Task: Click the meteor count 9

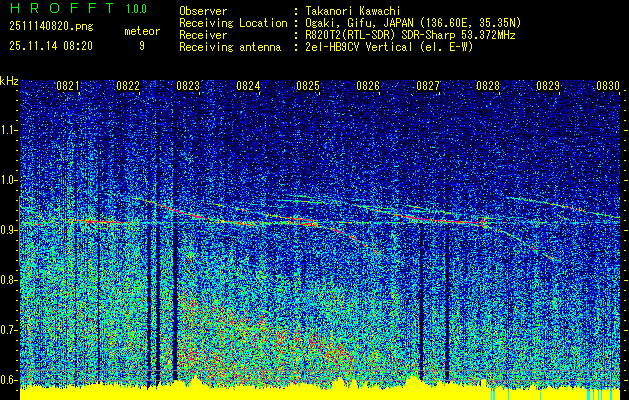Action: tap(142, 46)
